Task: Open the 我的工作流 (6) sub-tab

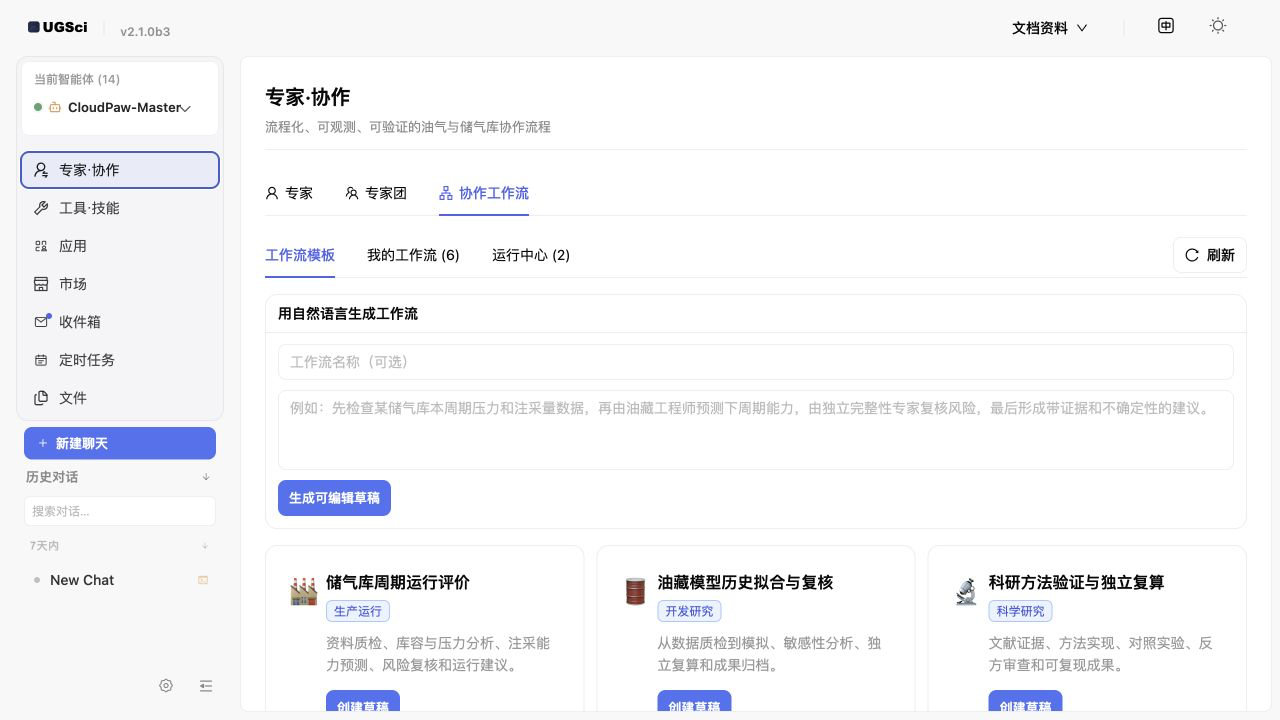Action: pos(413,255)
